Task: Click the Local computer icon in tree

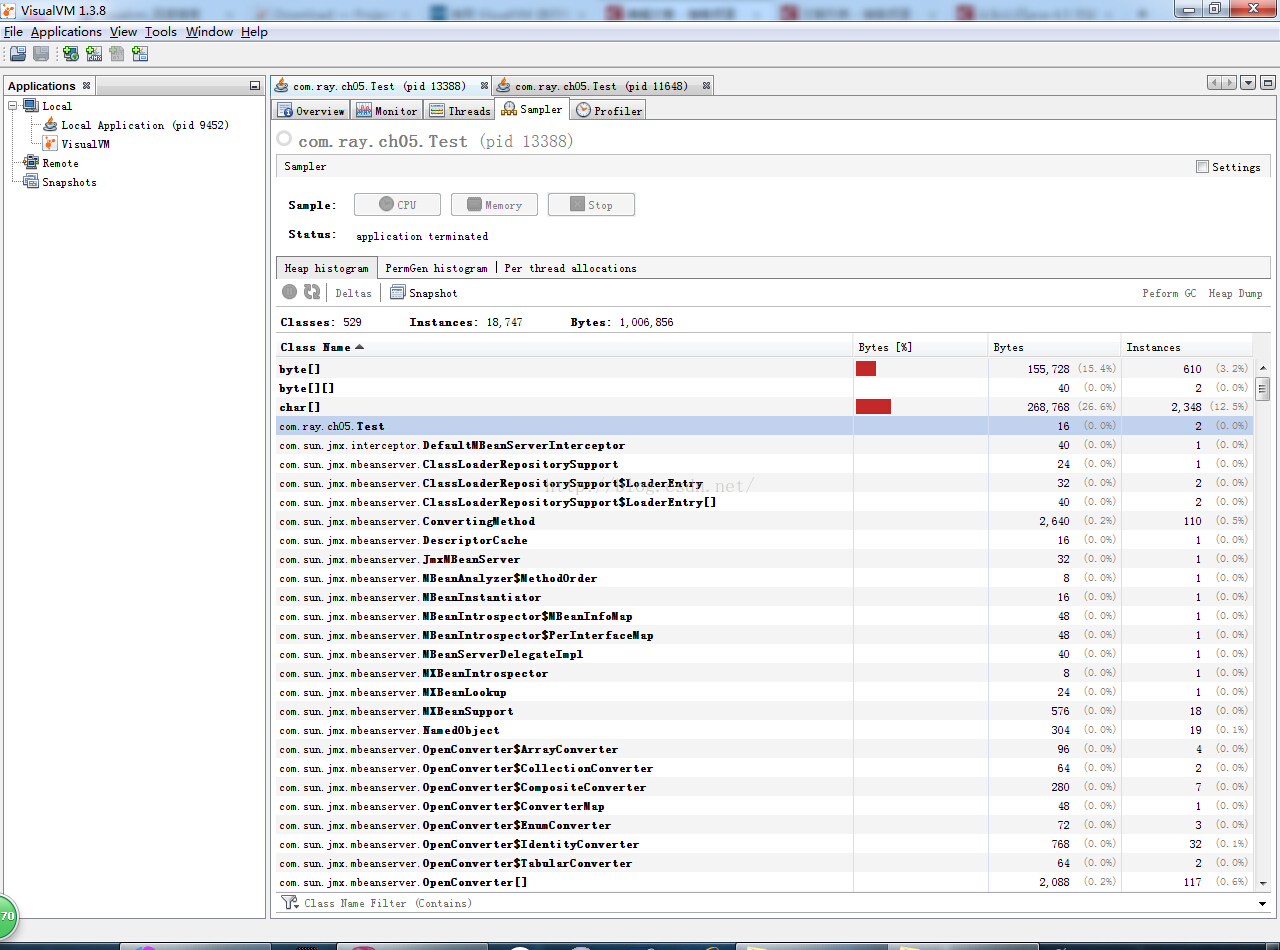Action: point(30,106)
